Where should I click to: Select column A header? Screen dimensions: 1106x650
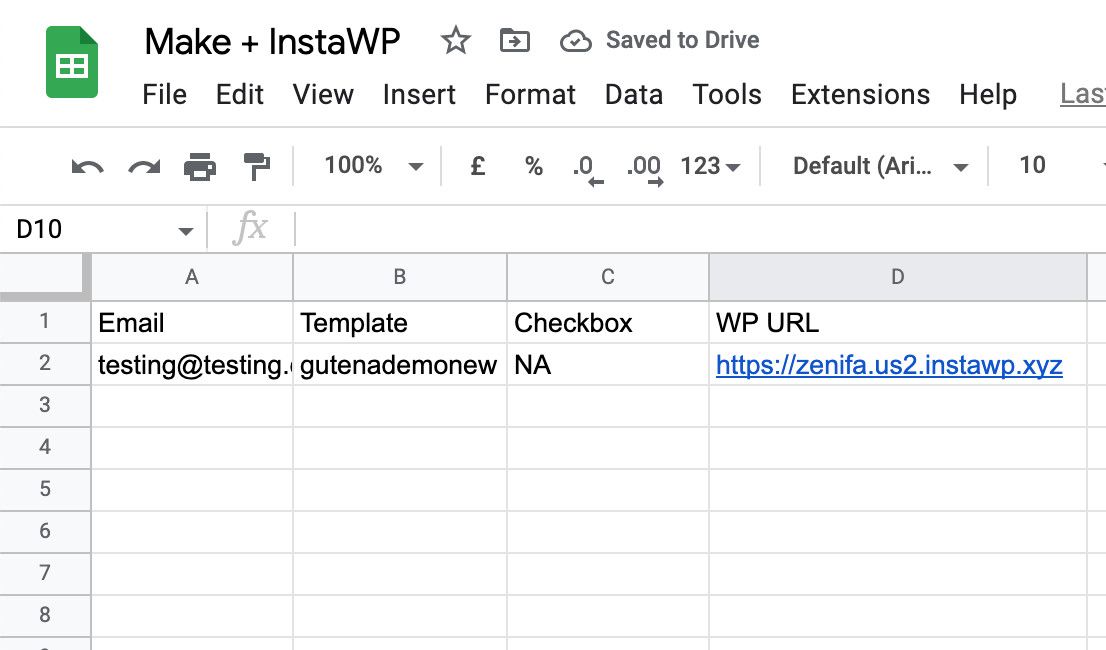[x=192, y=277]
